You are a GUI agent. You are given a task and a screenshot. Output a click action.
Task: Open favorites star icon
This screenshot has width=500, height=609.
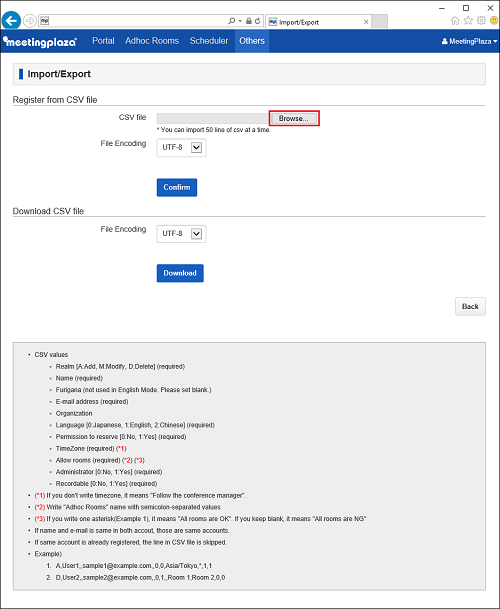click(468, 21)
